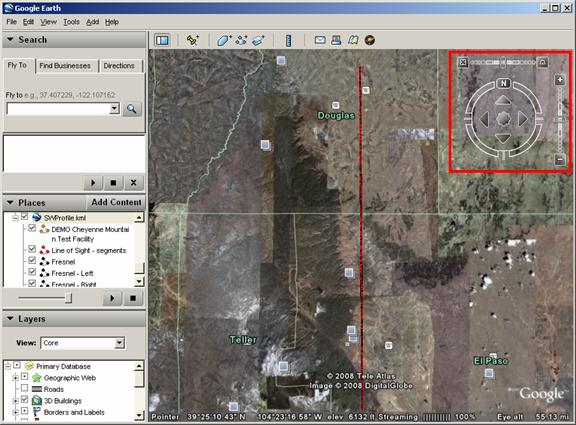Select the Add Image Overlay tool
Viewport: 576px width, 425px height.
click(x=258, y=40)
